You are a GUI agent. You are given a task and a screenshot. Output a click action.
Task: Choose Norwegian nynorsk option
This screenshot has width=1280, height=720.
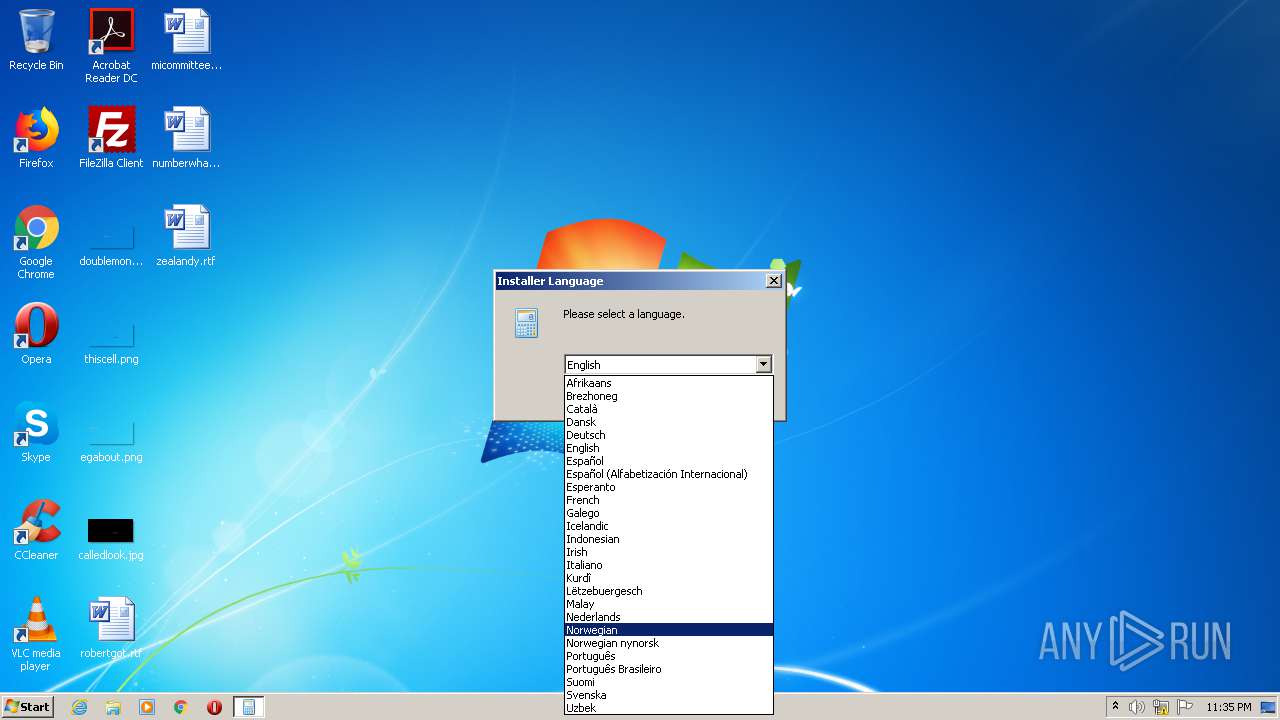(669, 643)
